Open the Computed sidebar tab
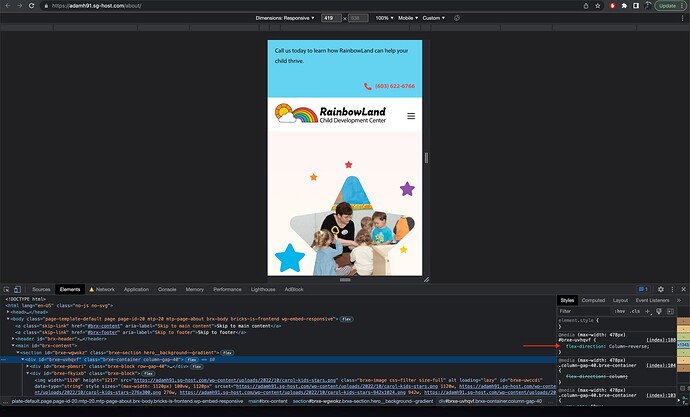The image size is (690, 417). [593, 300]
